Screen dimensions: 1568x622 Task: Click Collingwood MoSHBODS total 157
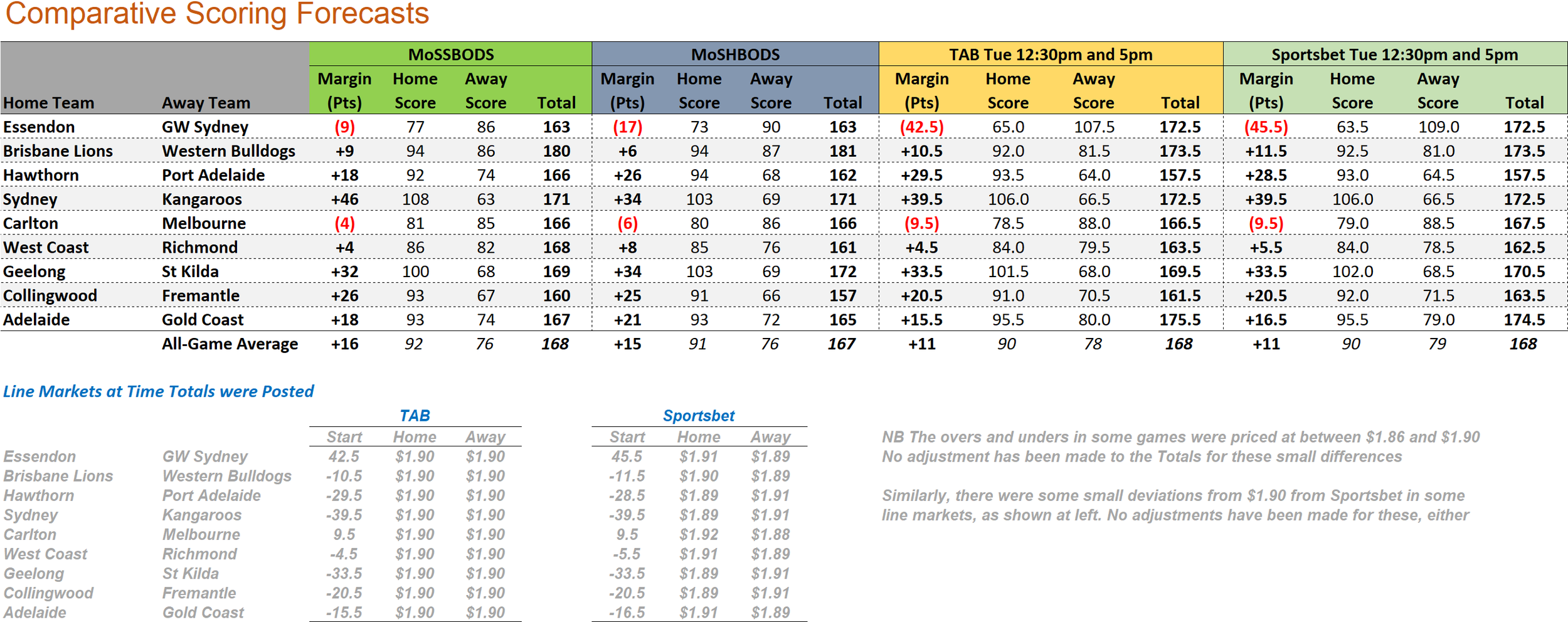click(842, 295)
